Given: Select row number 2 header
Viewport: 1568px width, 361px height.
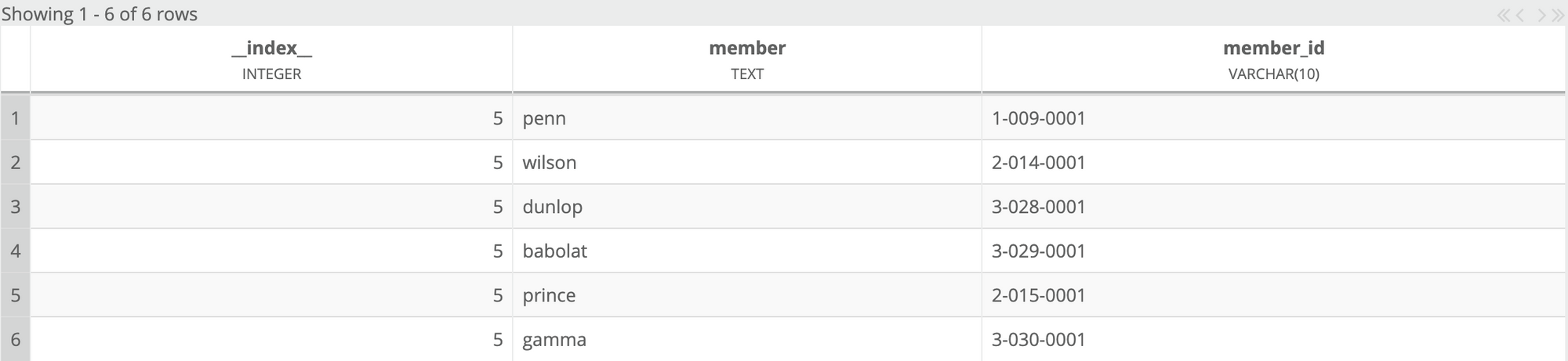Looking at the screenshot, I should click(15, 162).
